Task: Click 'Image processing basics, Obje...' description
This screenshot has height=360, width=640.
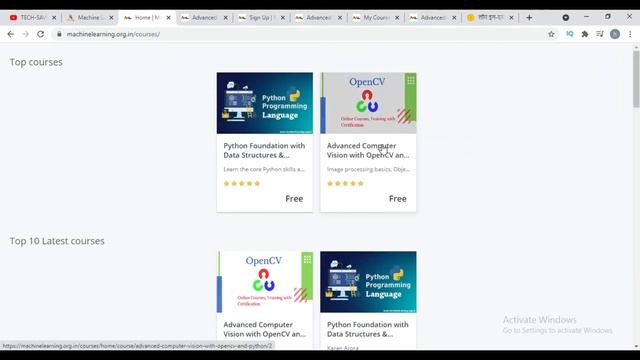Action: (368, 169)
